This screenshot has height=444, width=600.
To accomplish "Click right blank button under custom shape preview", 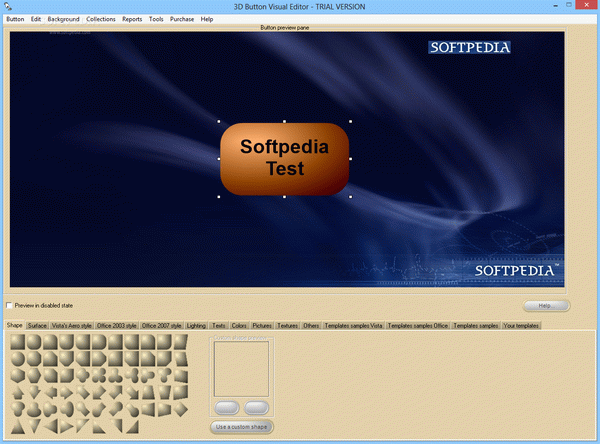I will coord(256,408).
